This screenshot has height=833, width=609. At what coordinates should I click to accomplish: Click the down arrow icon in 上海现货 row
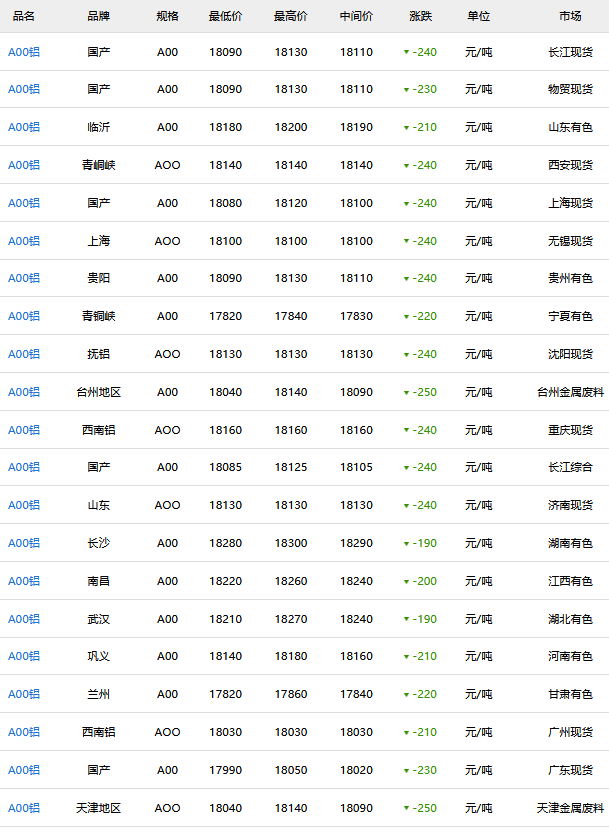tap(406, 203)
